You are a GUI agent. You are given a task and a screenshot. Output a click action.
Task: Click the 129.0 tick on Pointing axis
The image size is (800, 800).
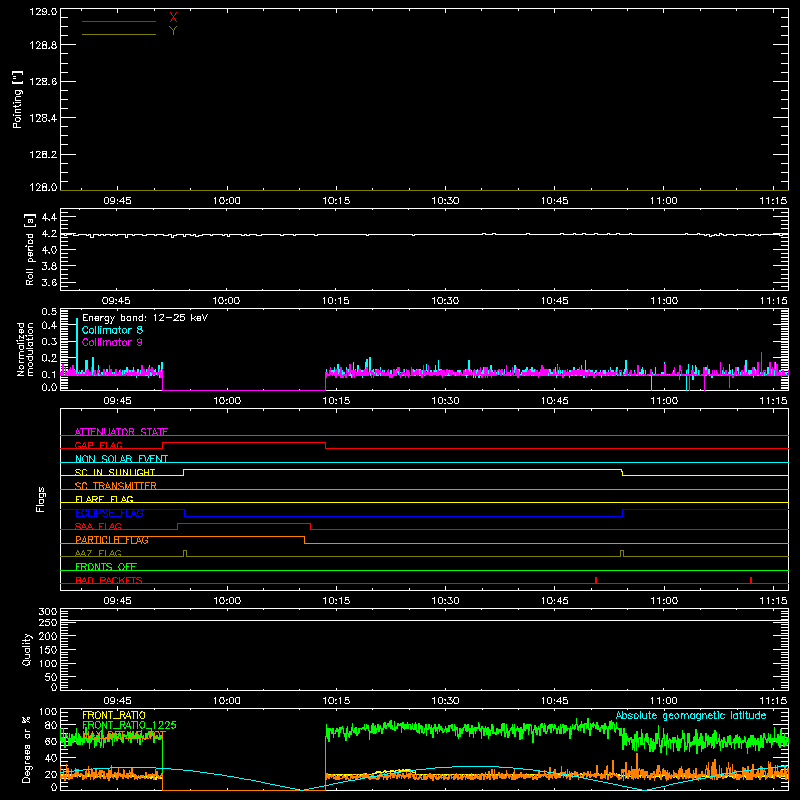tap(43, 11)
